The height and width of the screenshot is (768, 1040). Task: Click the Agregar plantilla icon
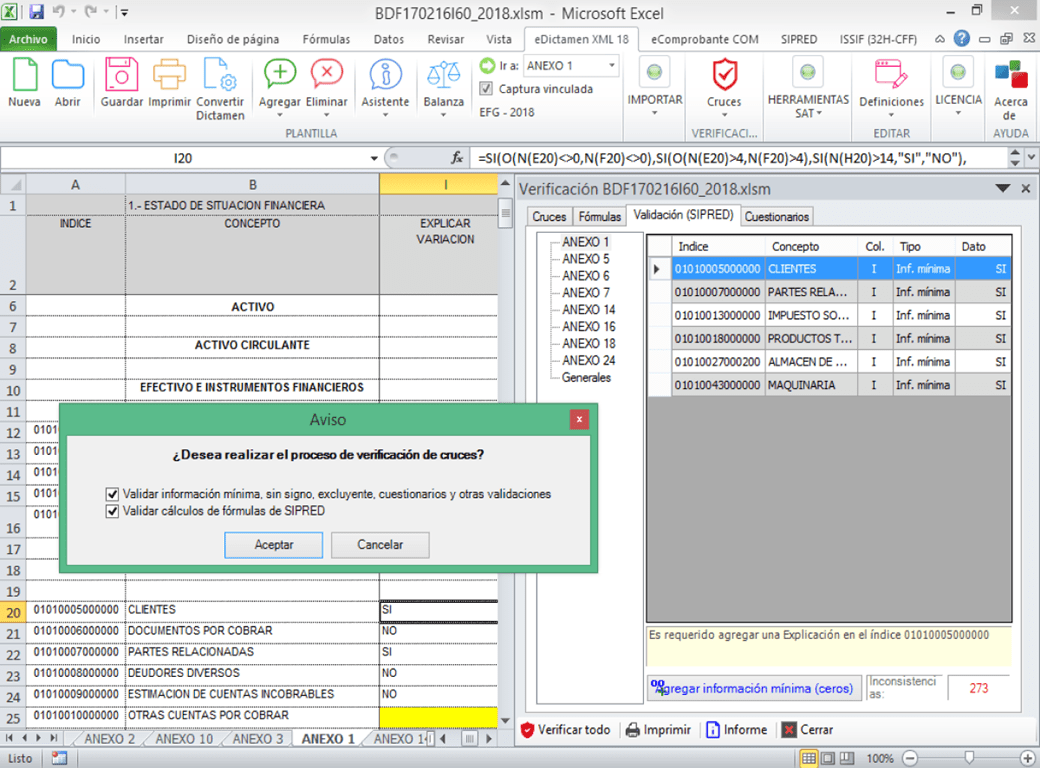pyautogui.click(x=279, y=74)
